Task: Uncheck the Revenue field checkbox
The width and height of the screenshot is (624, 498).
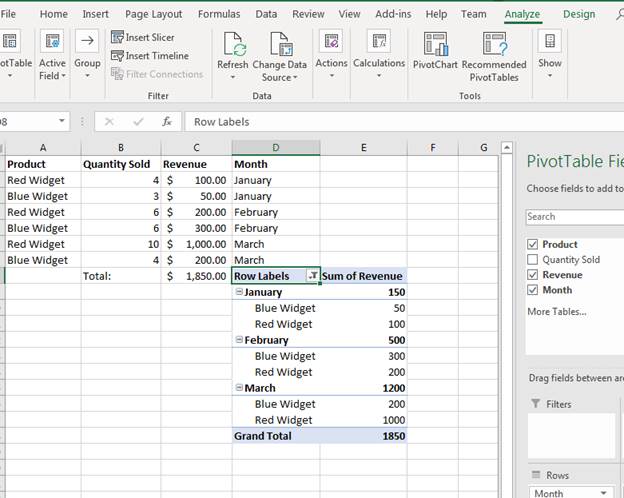Action: (532, 275)
